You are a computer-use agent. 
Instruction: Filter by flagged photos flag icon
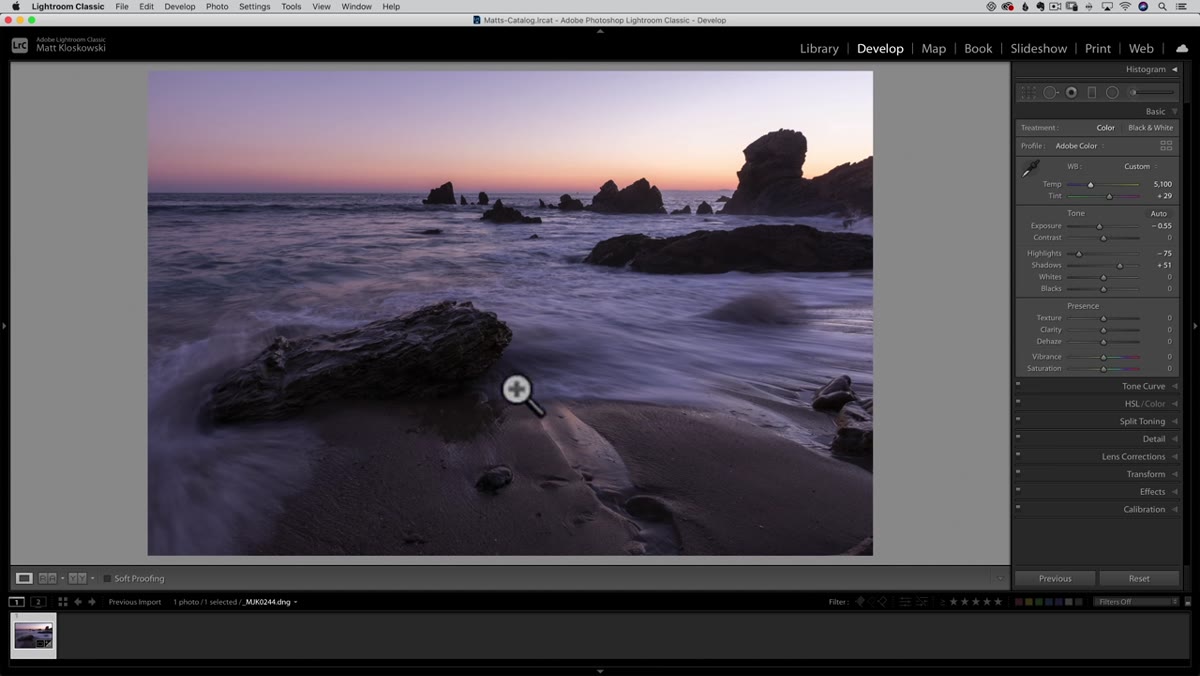(859, 602)
